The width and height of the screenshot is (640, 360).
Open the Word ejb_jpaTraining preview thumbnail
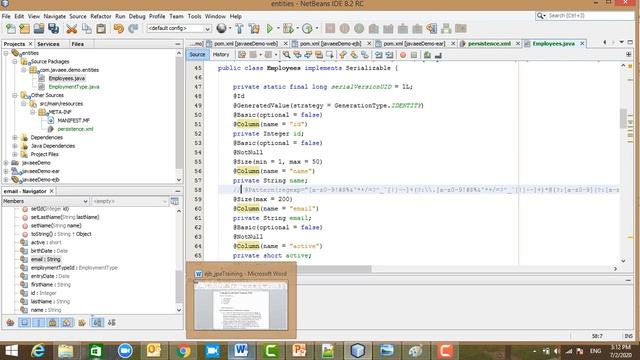pos(241,306)
